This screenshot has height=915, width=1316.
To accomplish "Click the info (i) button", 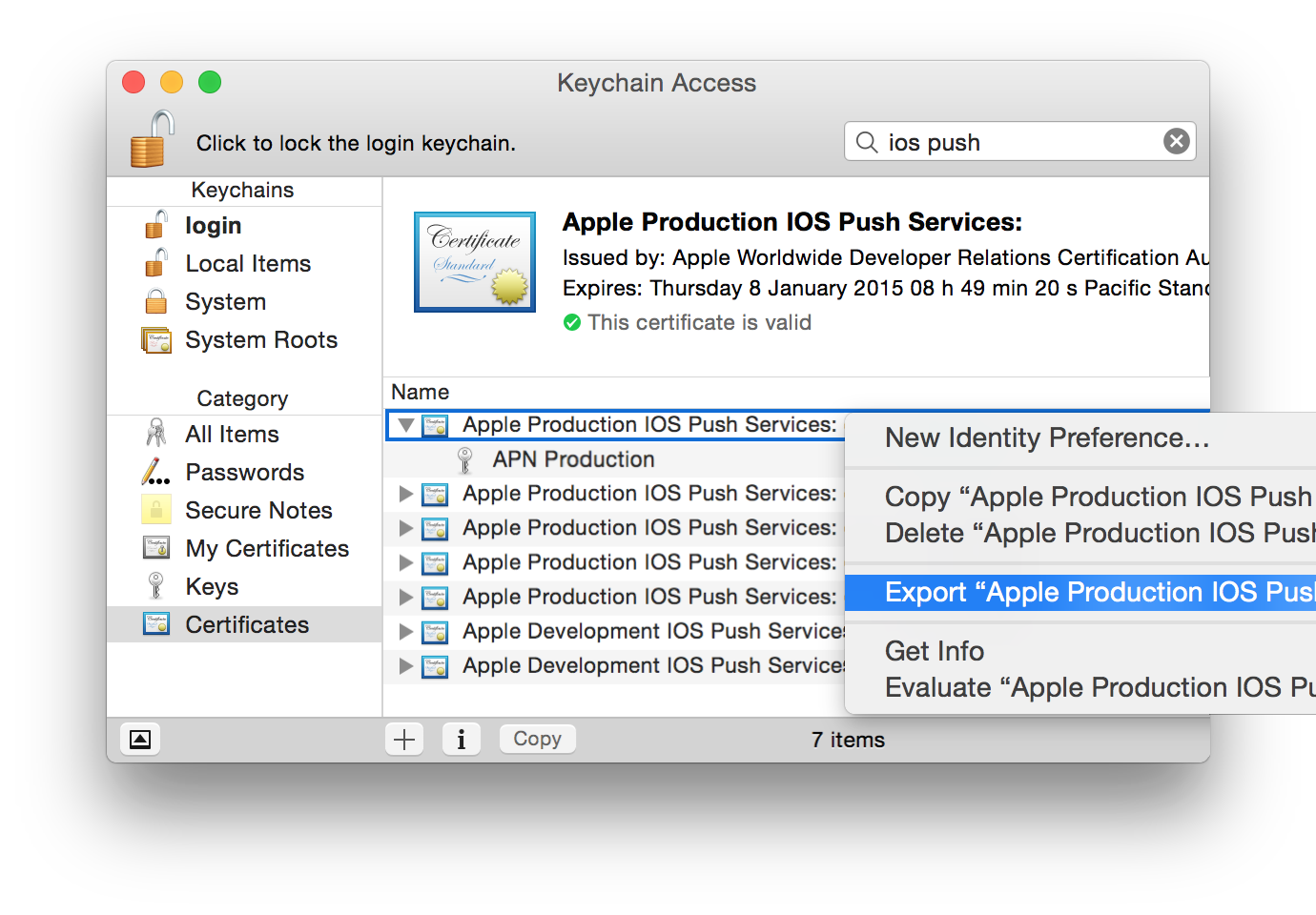I will click(462, 740).
